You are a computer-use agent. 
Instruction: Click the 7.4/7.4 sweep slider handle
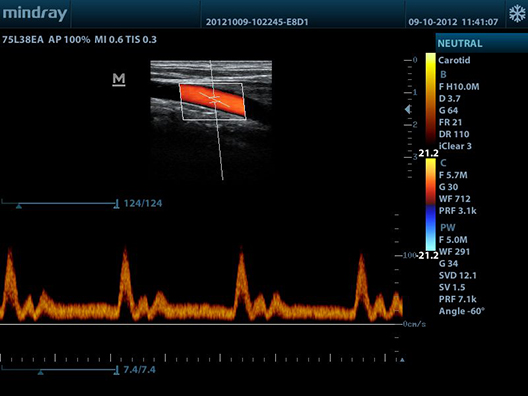click(x=40, y=372)
